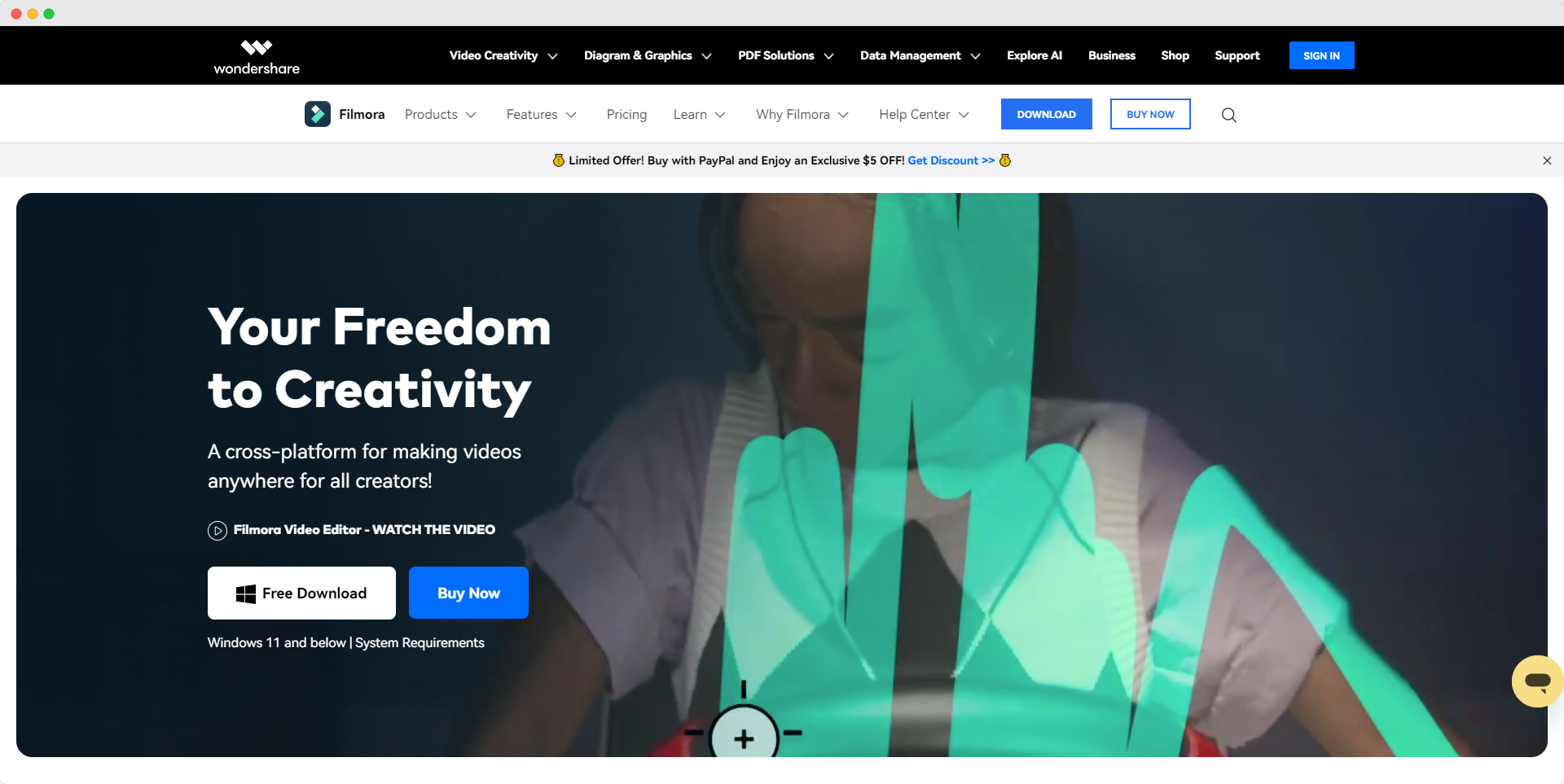This screenshot has width=1564, height=784.
Task: Click the Filmora app logo icon
Action: coord(318,114)
